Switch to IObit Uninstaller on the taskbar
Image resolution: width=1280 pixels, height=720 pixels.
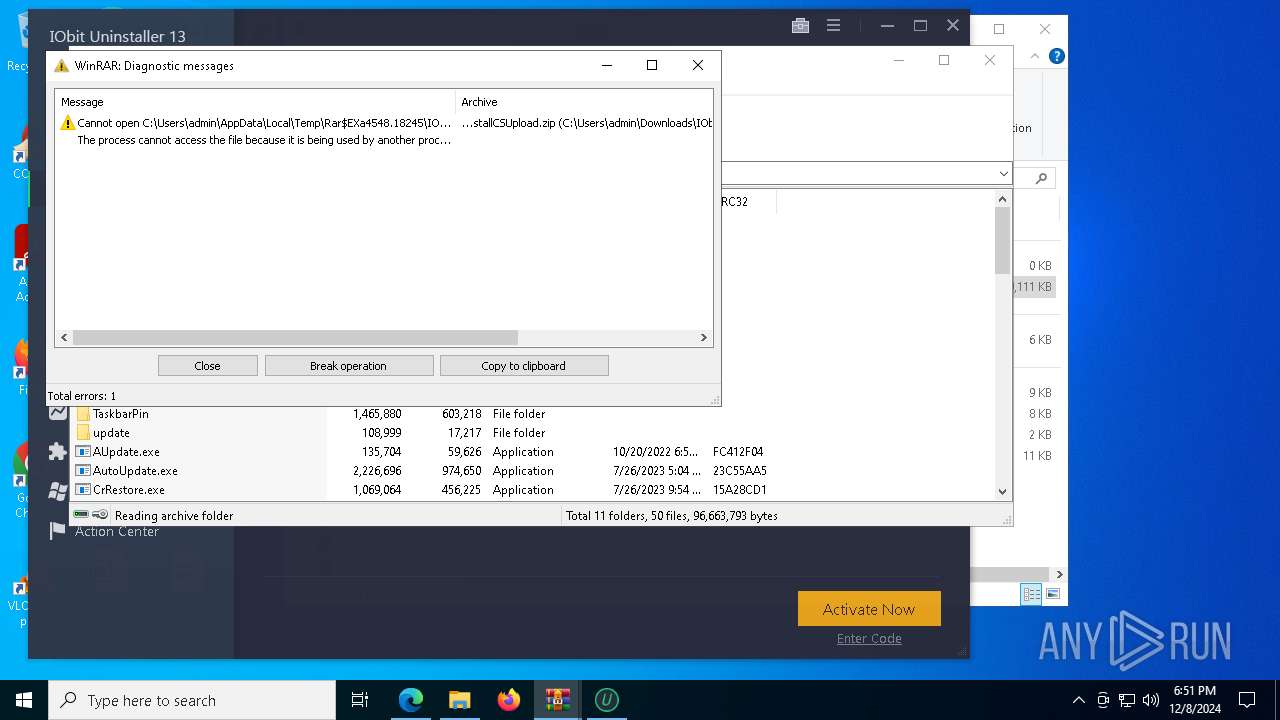(x=606, y=700)
